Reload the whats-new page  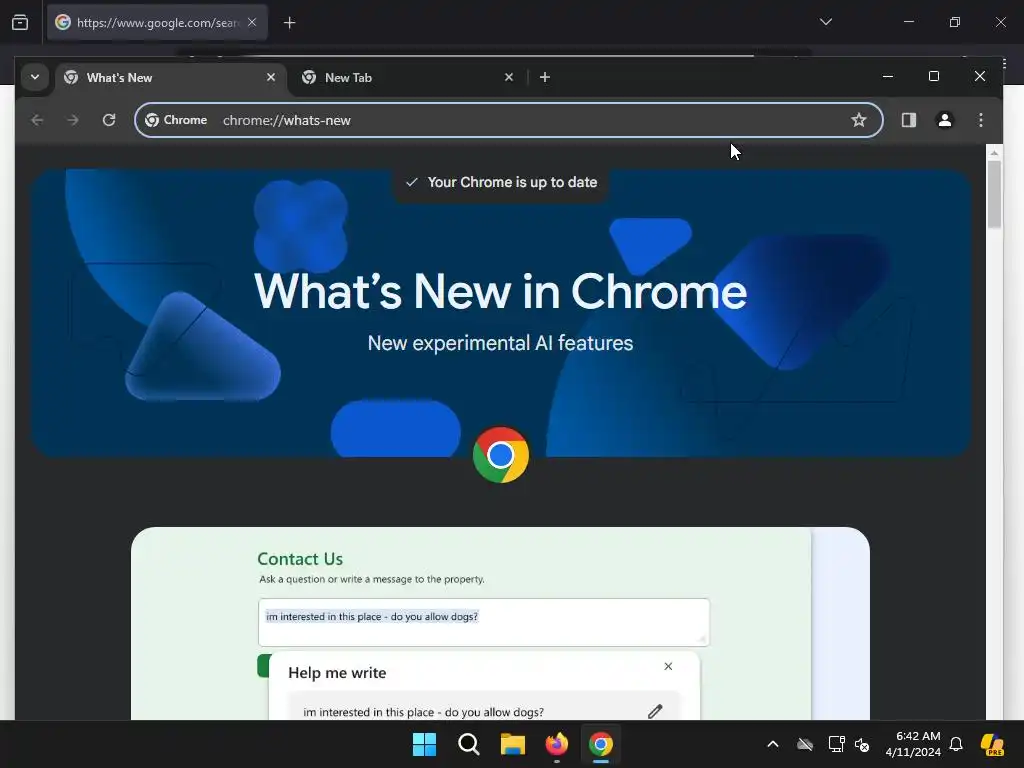coord(109,120)
